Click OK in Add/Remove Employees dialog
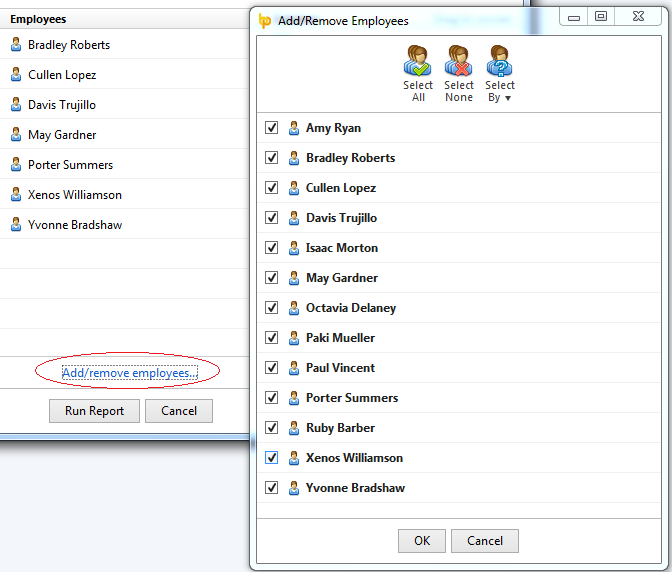The height and width of the screenshot is (572, 672). [x=422, y=541]
